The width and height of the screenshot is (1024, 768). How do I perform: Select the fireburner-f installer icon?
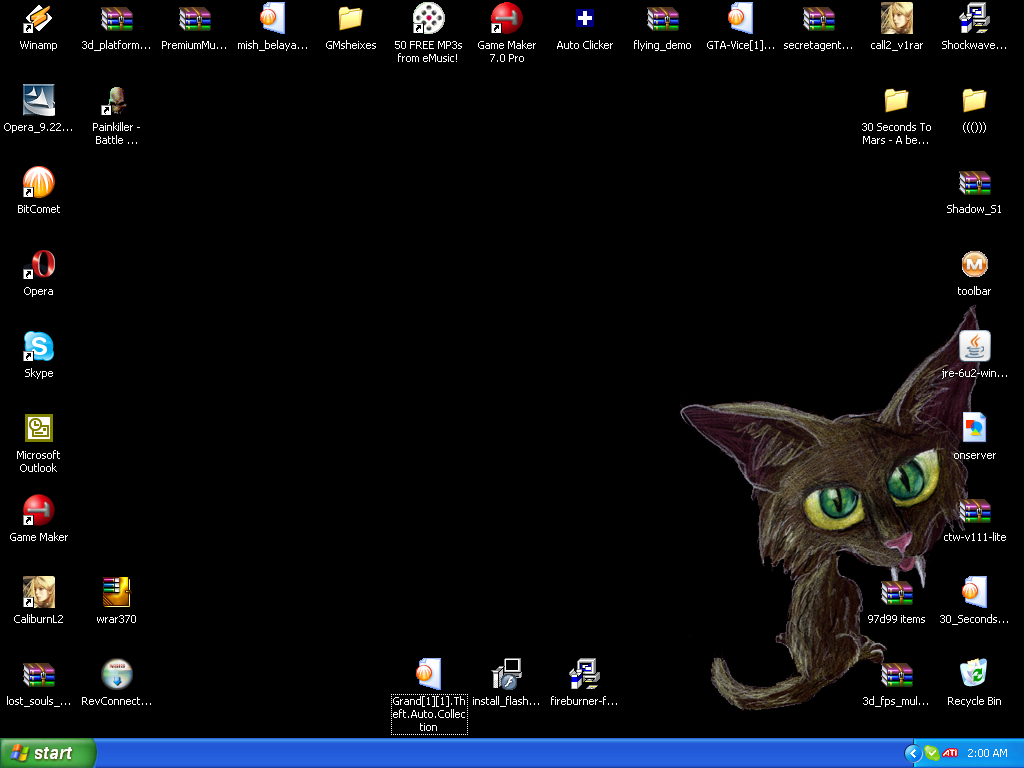click(584, 675)
